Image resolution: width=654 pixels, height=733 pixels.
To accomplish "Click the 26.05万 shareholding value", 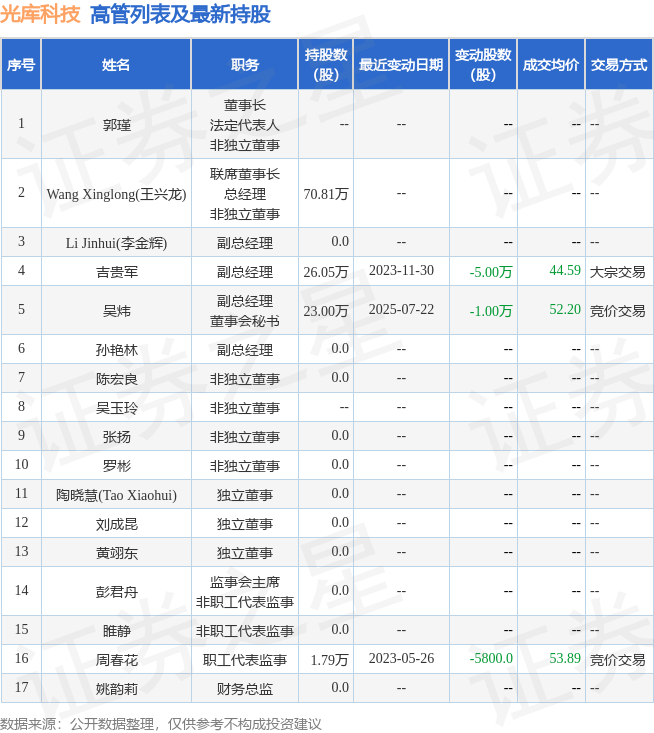I will pyautogui.click(x=326, y=272).
